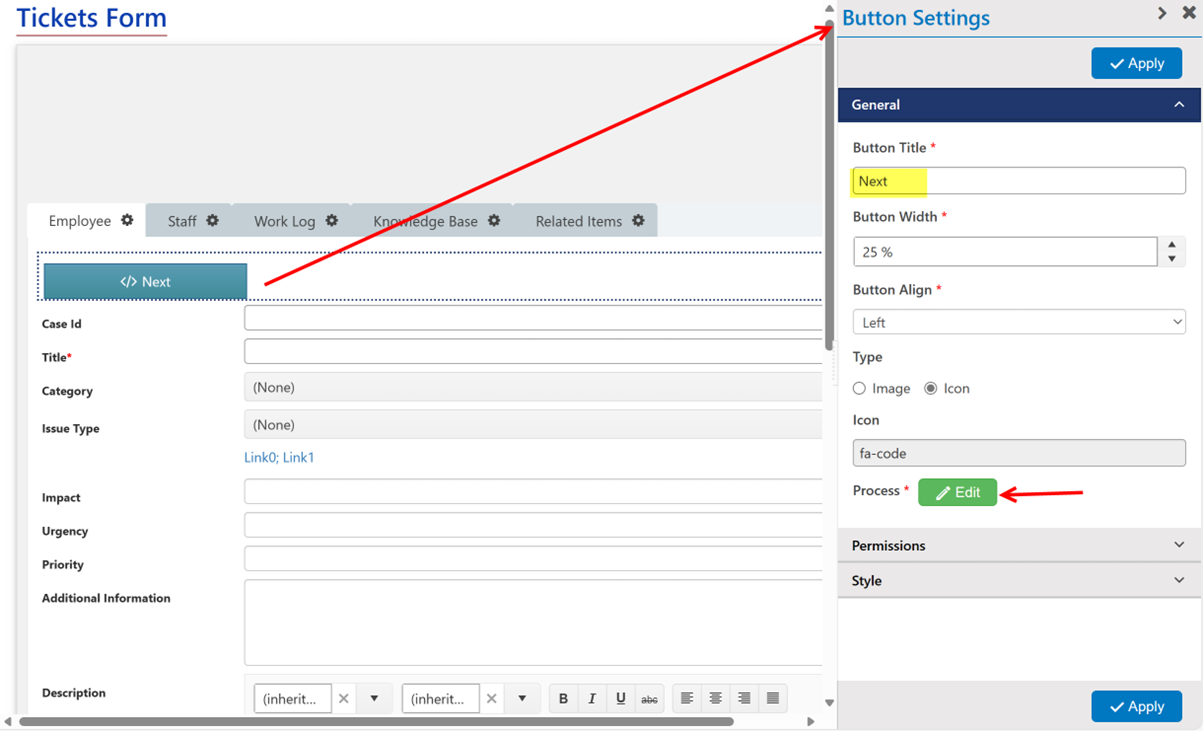Click the green Edit button for Process

957,492
